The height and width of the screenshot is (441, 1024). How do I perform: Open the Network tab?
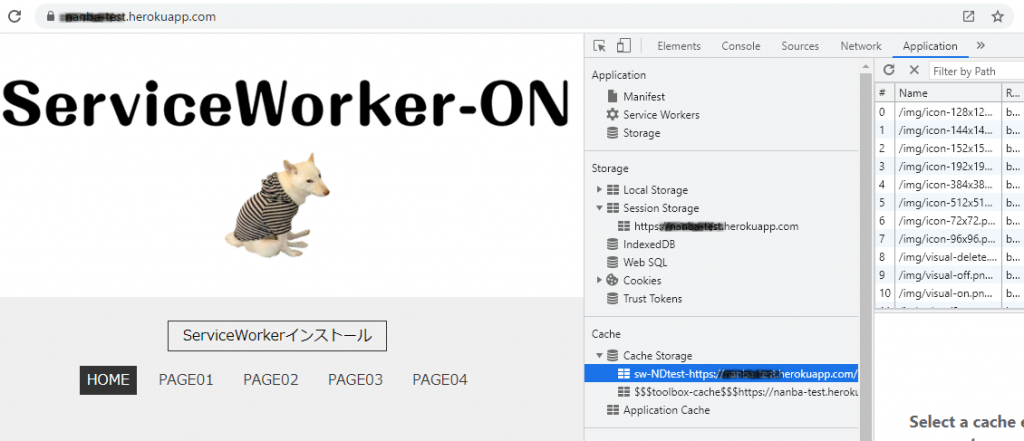861,46
